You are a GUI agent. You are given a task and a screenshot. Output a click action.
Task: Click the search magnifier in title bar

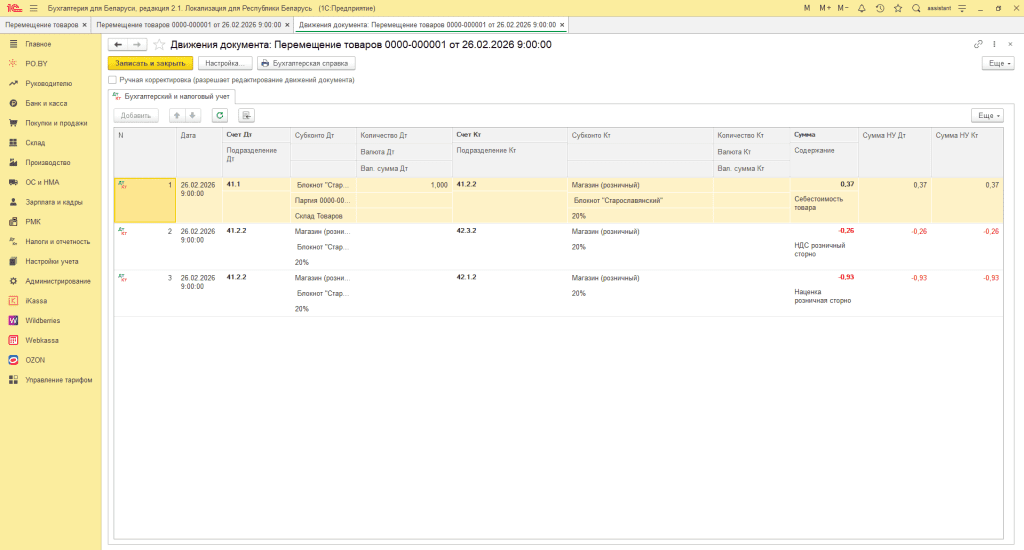click(918, 8)
